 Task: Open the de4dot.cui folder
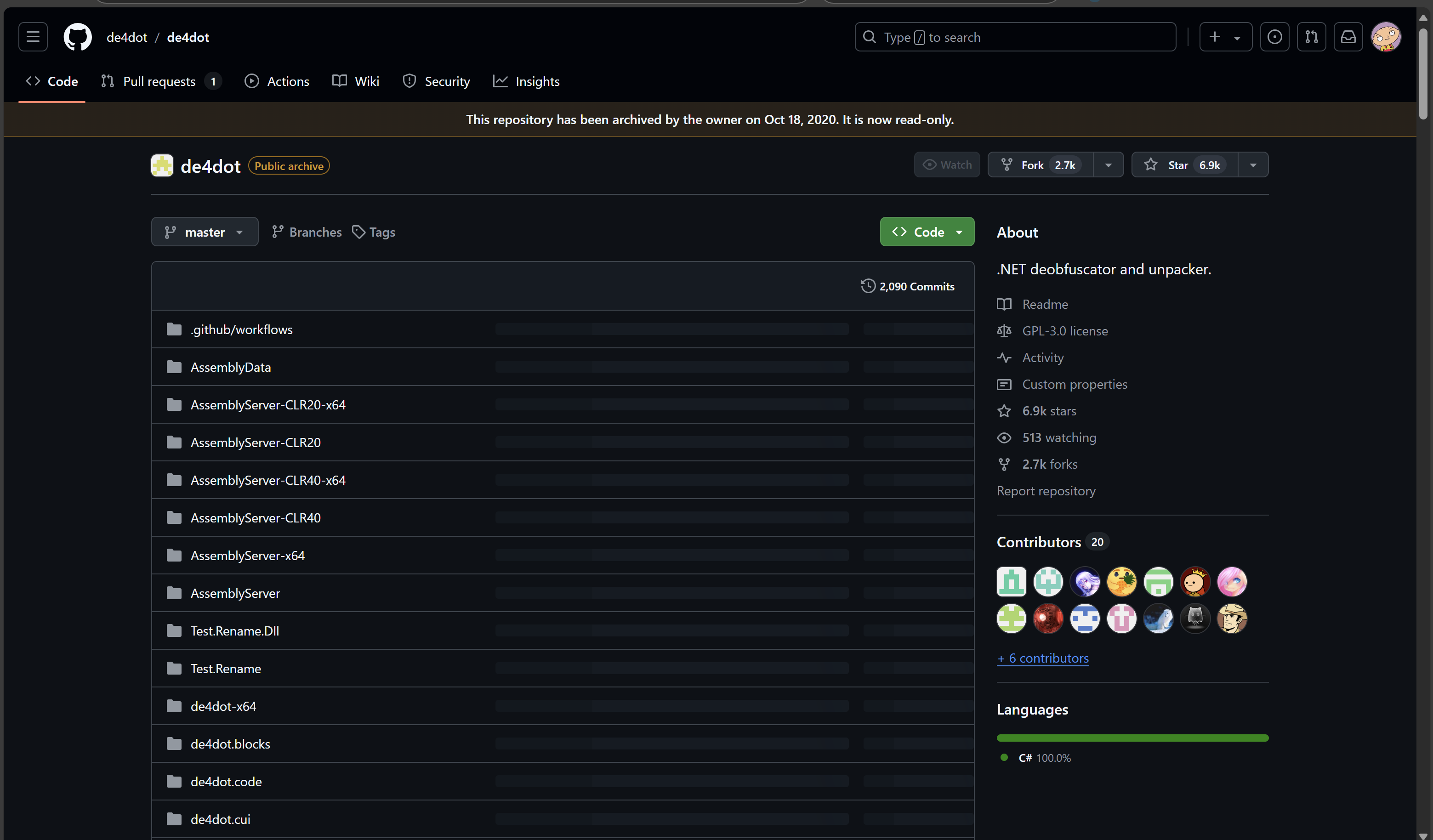[221, 819]
